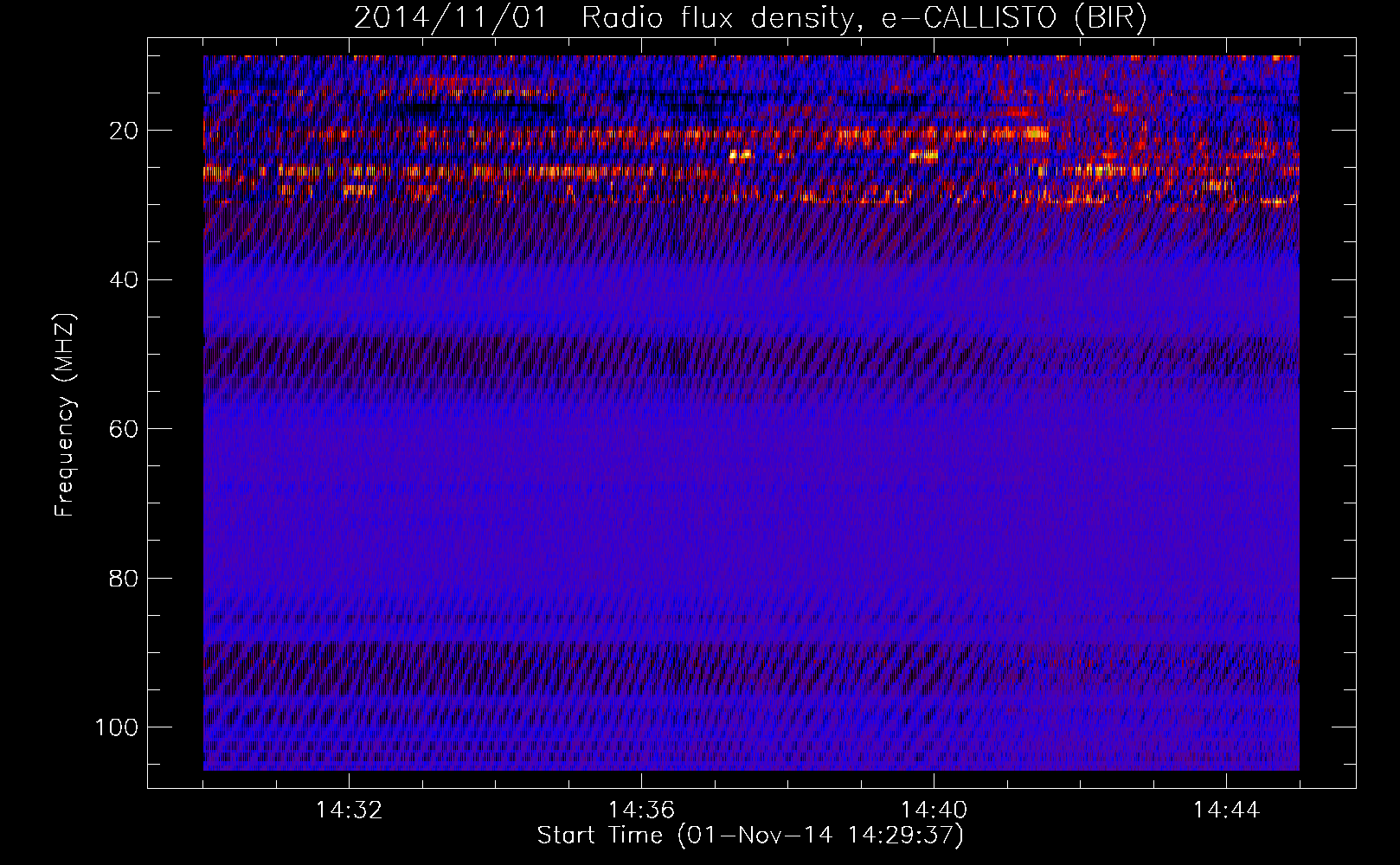Click the 40 frequency tick label
The image size is (1400, 865).
124,280
